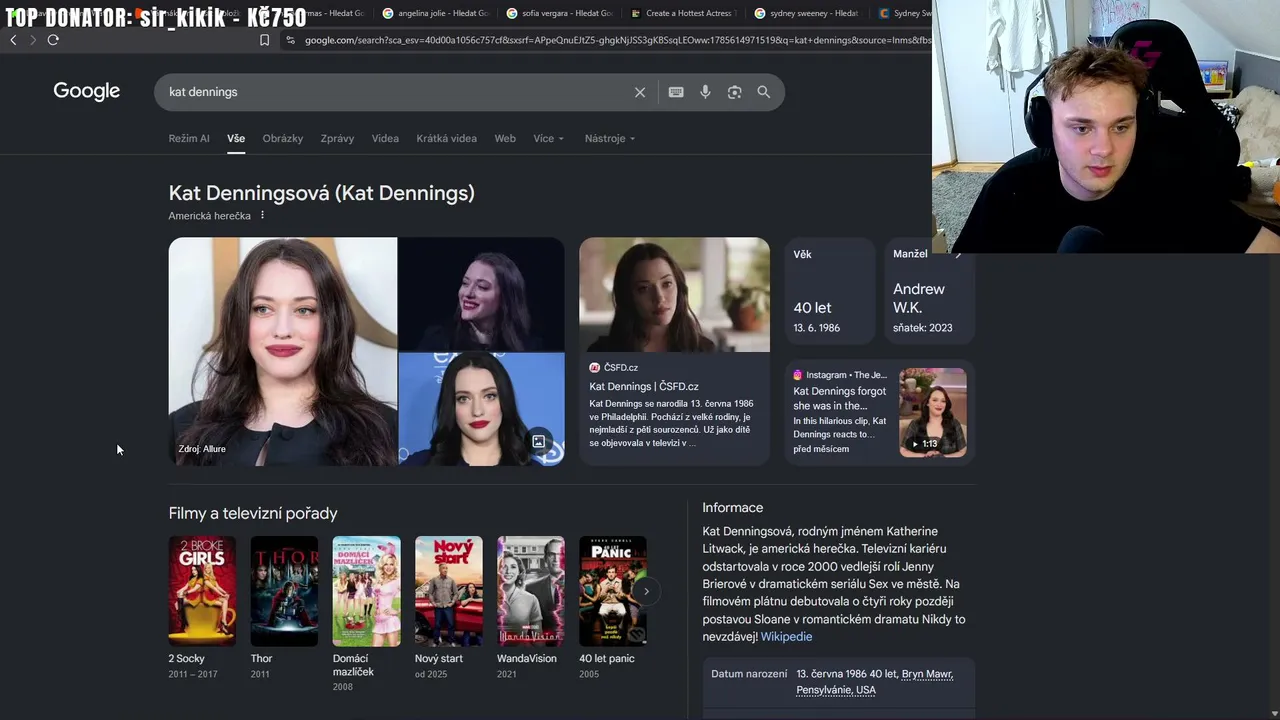The image size is (1280, 720).
Task: Click the 13. 6. 1986 birth date
Action: (x=817, y=328)
